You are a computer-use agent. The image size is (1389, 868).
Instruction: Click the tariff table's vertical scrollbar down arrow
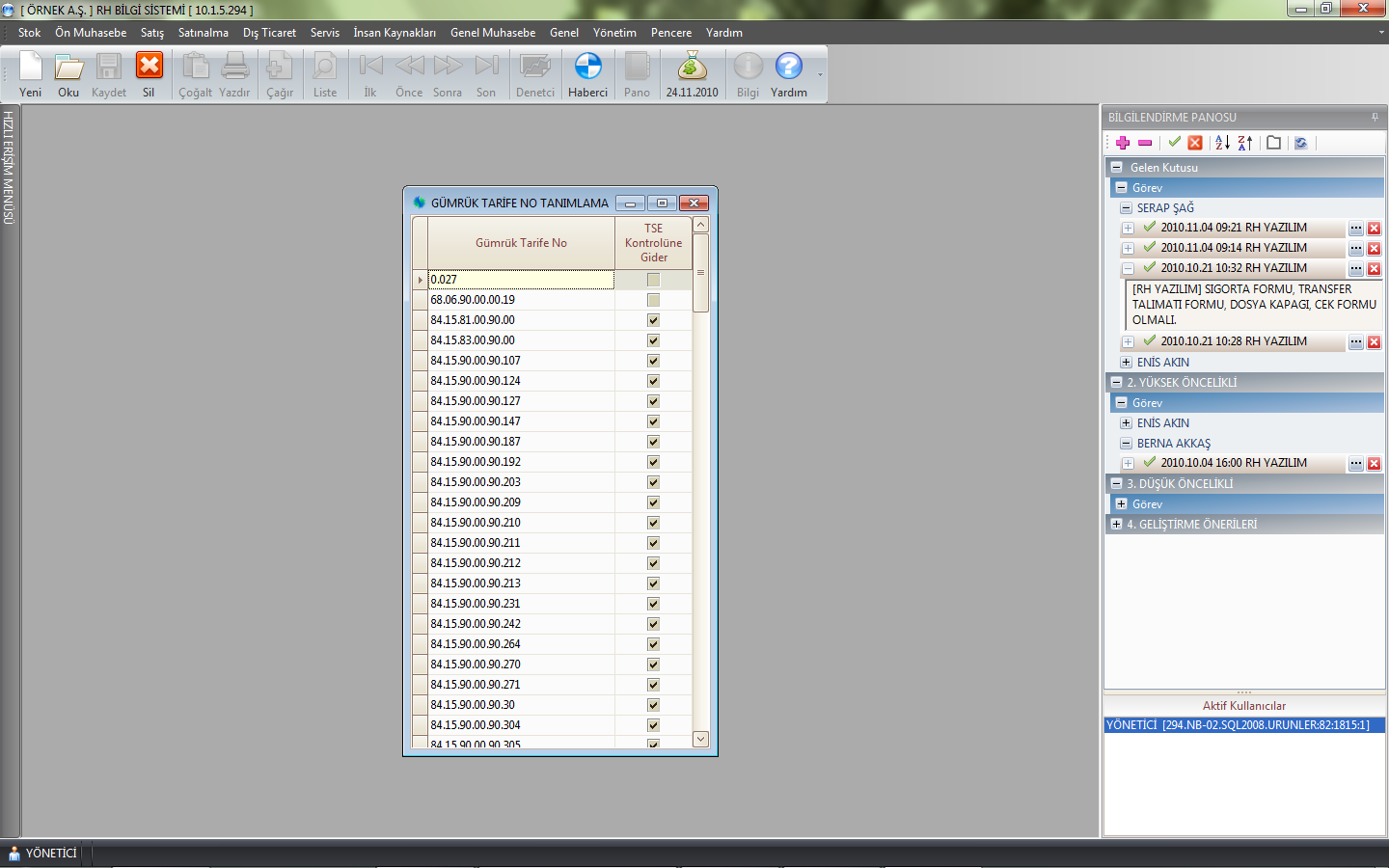coord(701,739)
